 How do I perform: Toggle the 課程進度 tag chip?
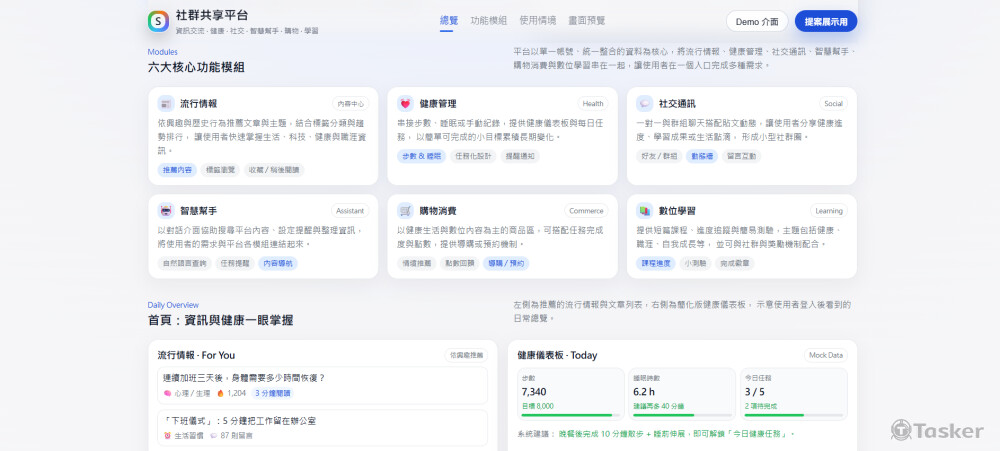point(656,263)
